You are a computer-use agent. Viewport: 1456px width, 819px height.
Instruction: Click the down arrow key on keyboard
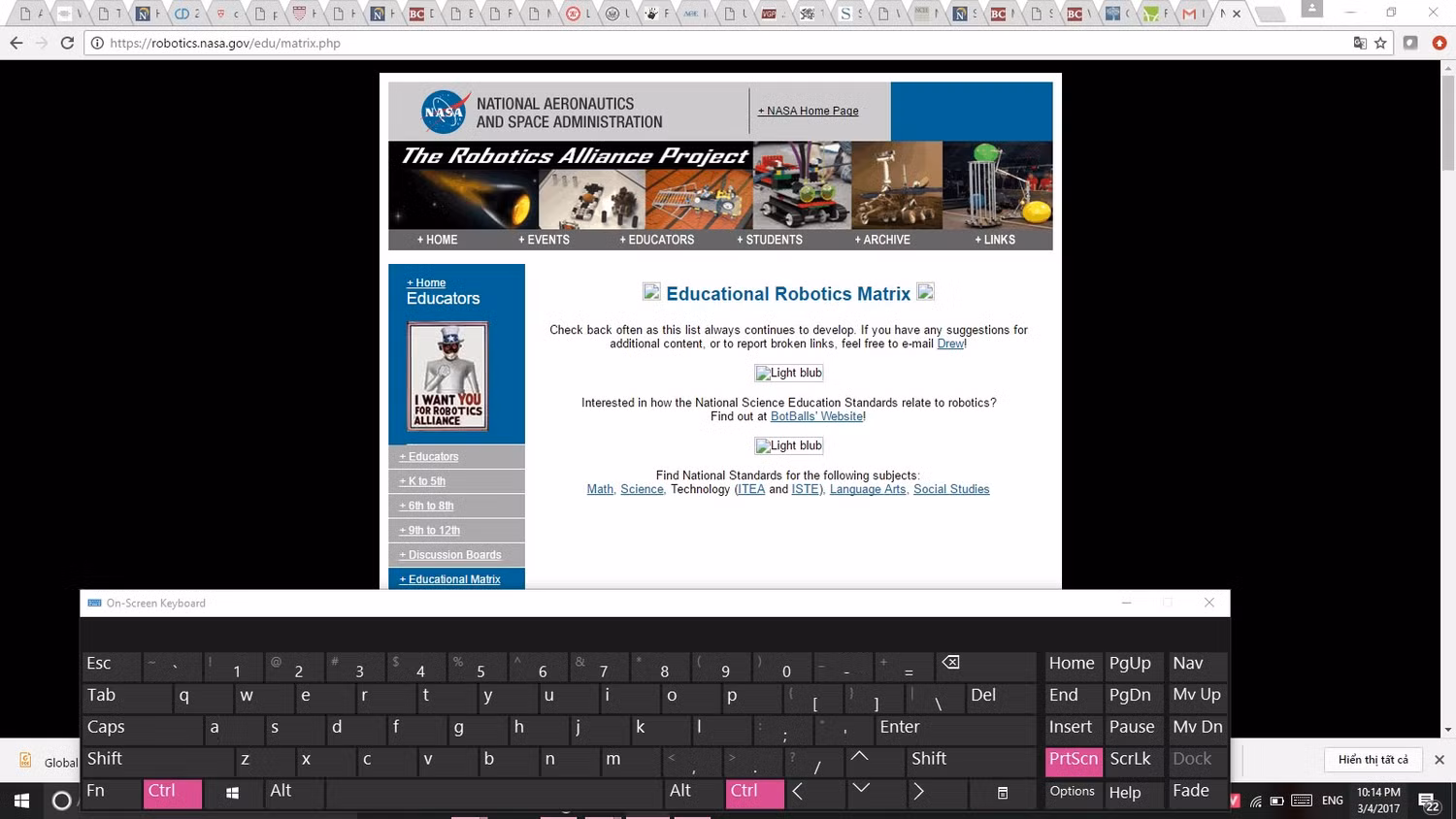tap(861, 791)
